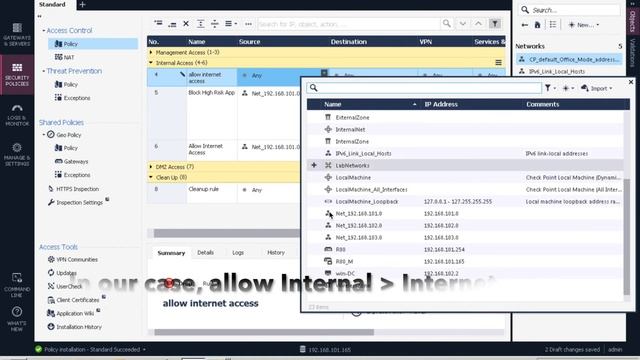
Task: Expand Management Access (1-3) section
Action: tap(151, 52)
